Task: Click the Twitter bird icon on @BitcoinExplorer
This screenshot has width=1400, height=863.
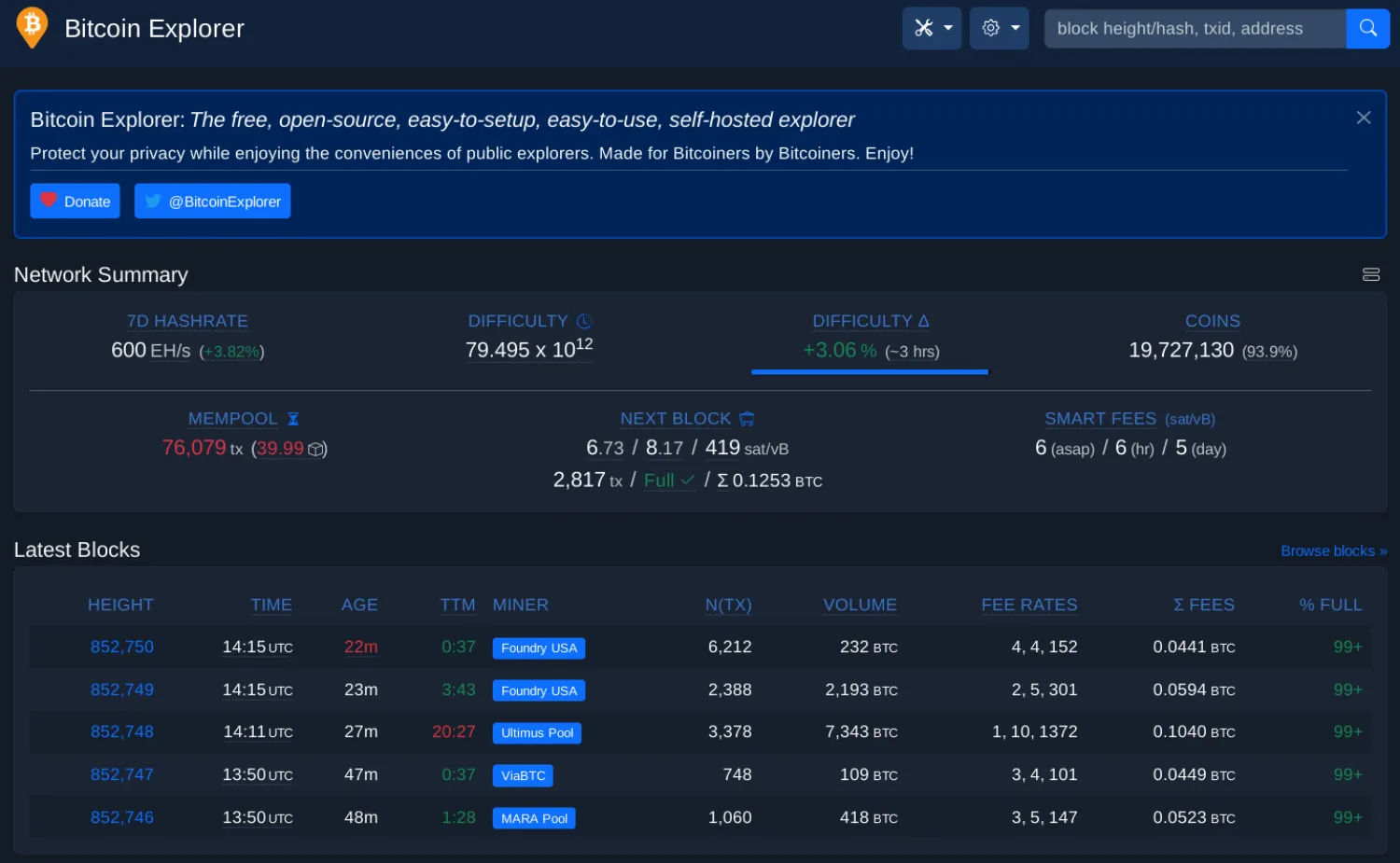Action: pos(152,201)
